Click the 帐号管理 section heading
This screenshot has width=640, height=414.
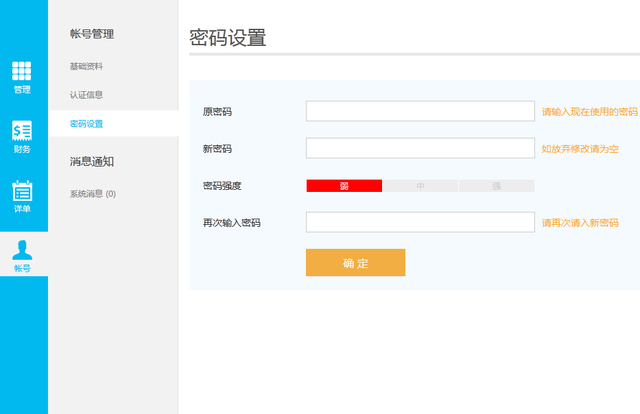92,34
